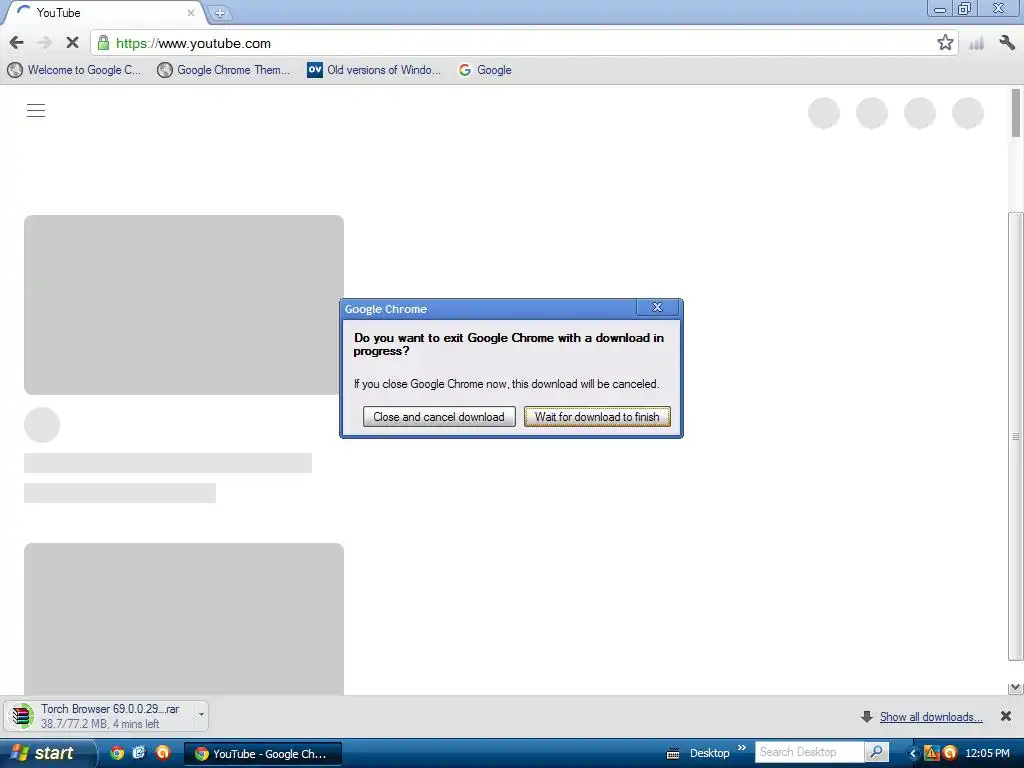Click the down arrow beside Show all downloads
Screen dimensions: 1024x768
coord(867,717)
